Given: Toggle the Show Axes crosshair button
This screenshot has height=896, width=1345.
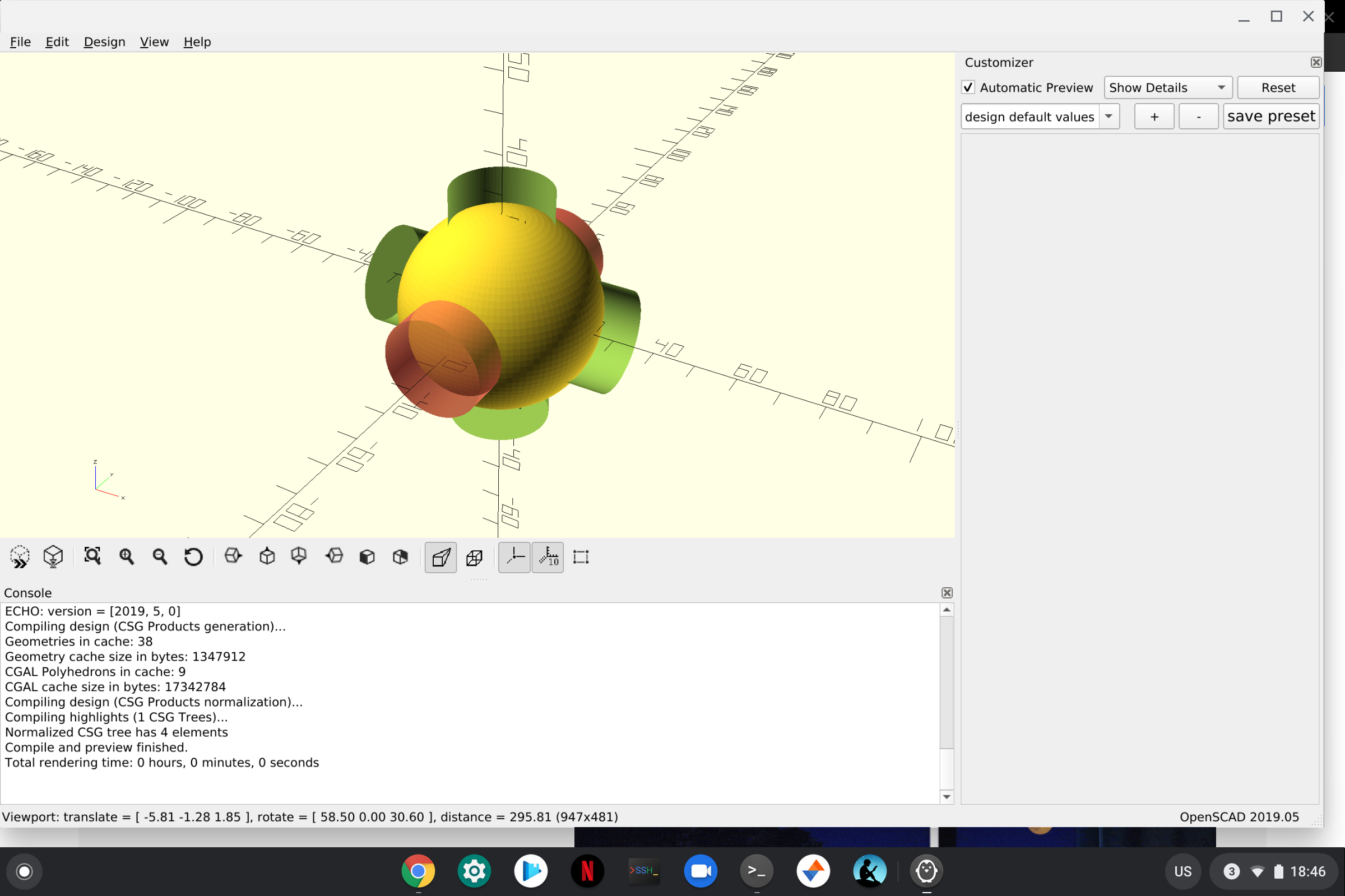Looking at the screenshot, I should pos(513,557).
